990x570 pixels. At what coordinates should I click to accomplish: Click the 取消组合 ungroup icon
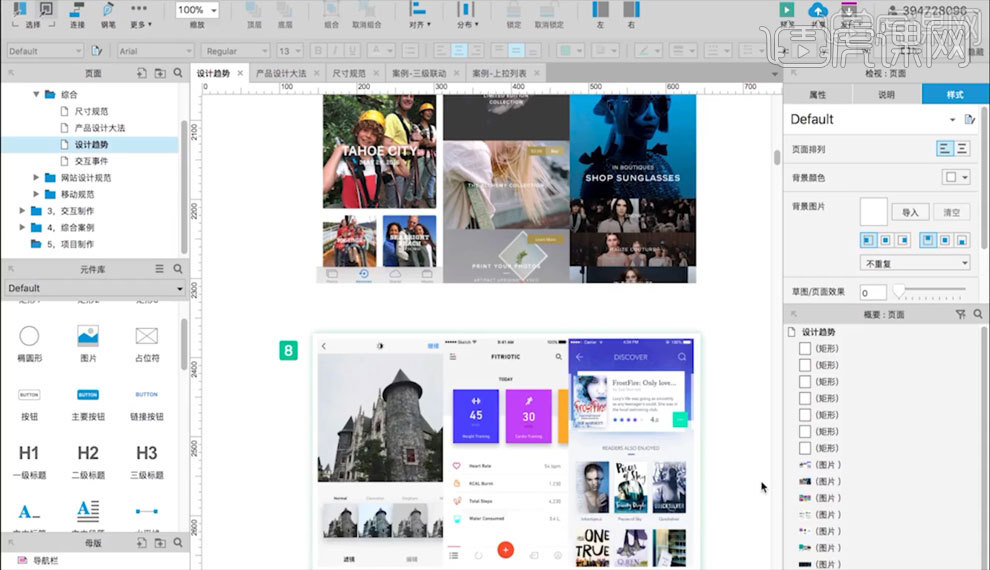click(366, 10)
